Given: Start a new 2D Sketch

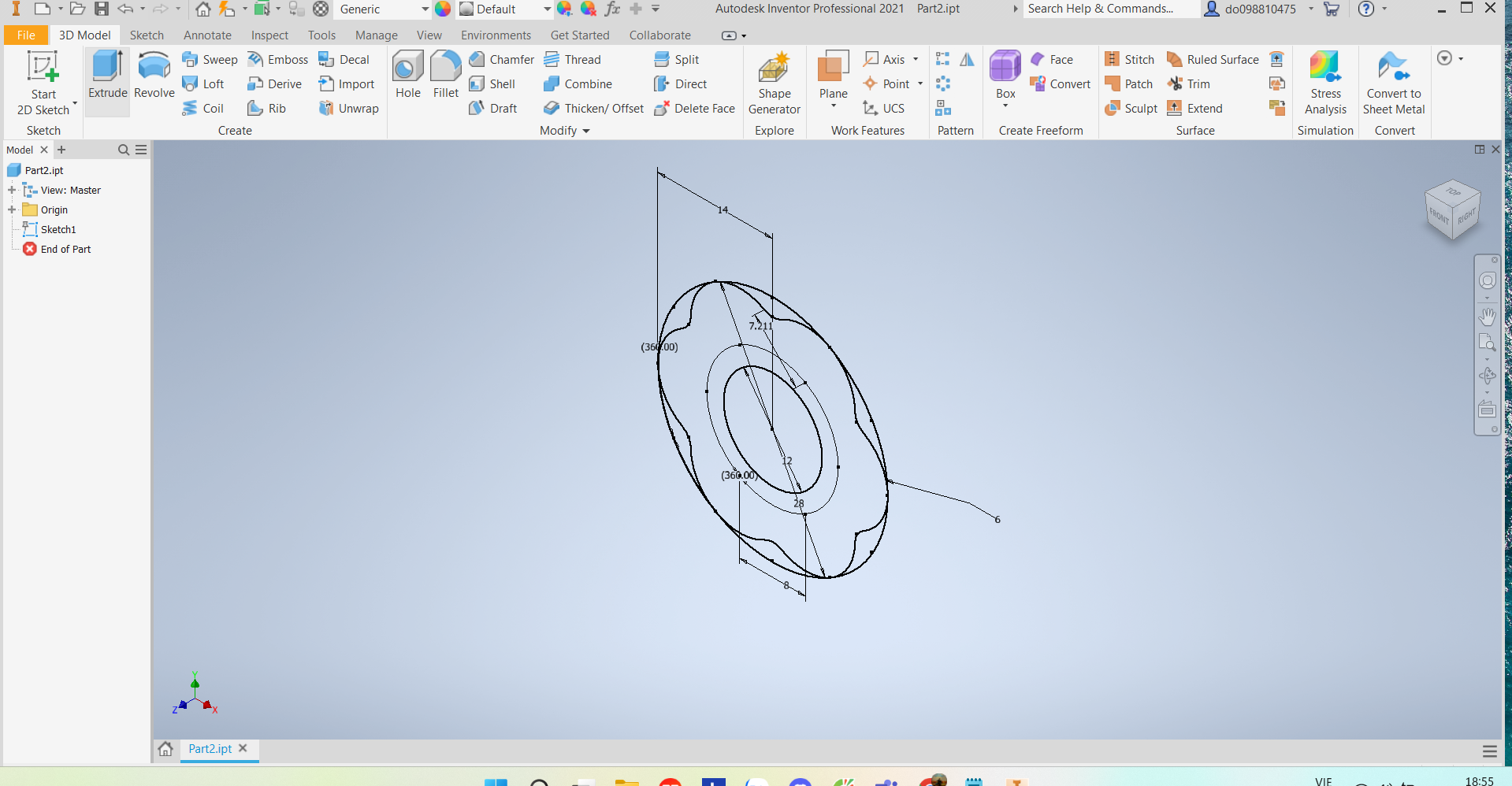Looking at the screenshot, I should (43, 83).
